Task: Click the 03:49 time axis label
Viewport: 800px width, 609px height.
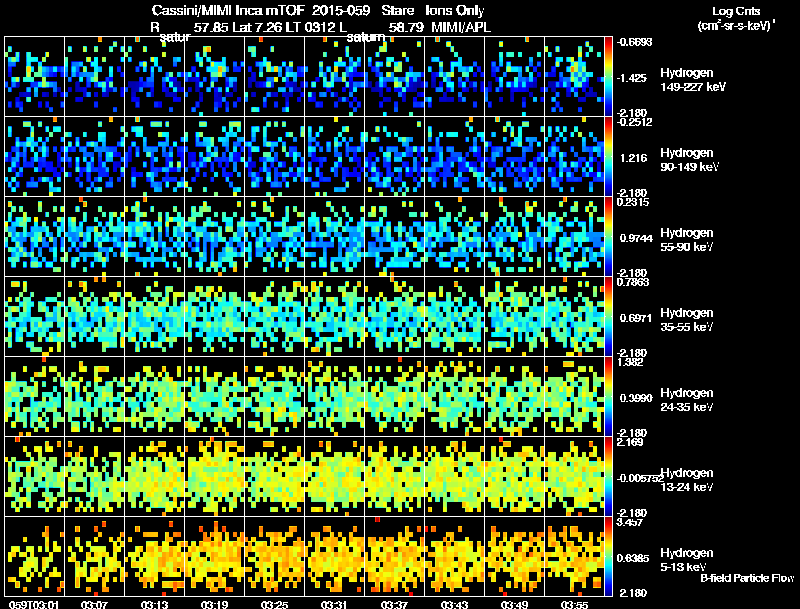Action: coord(514,604)
